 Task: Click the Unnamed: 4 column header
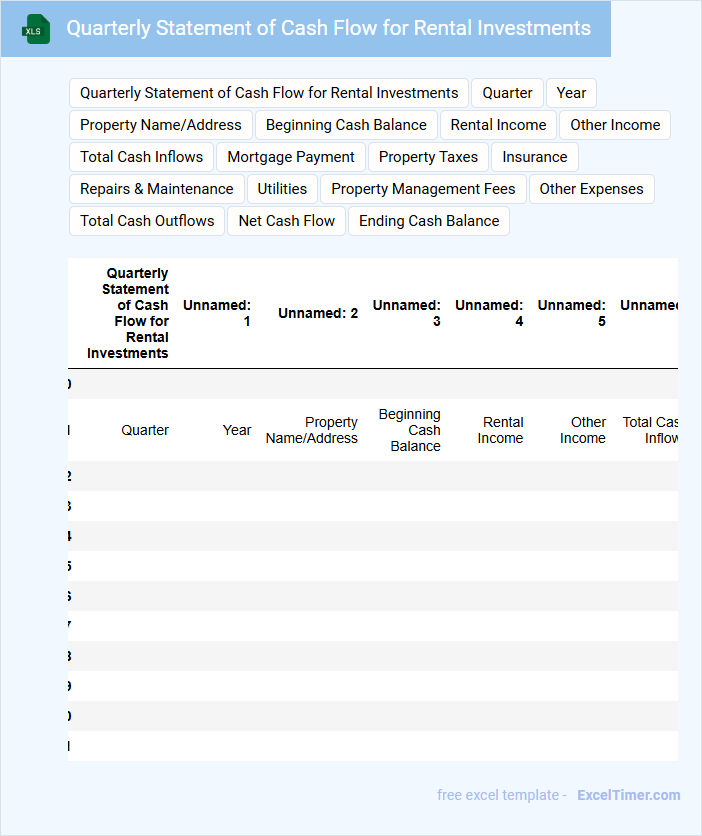click(x=489, y=313)
